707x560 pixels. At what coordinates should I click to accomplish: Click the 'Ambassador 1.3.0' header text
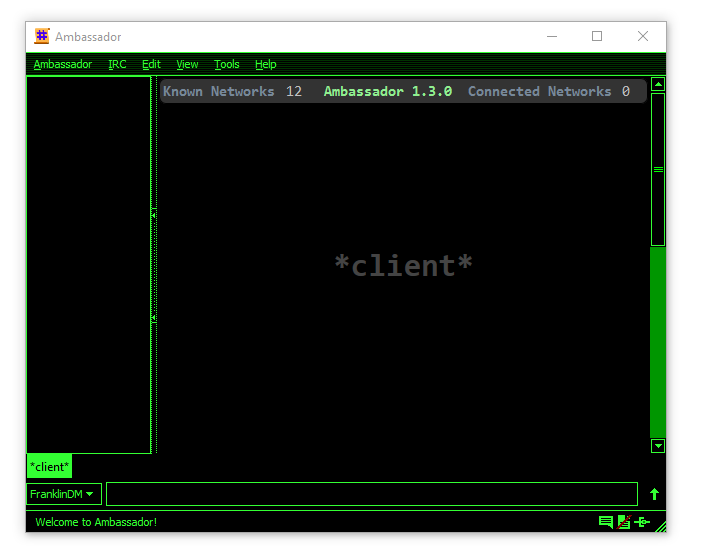(x=388, y=92)
